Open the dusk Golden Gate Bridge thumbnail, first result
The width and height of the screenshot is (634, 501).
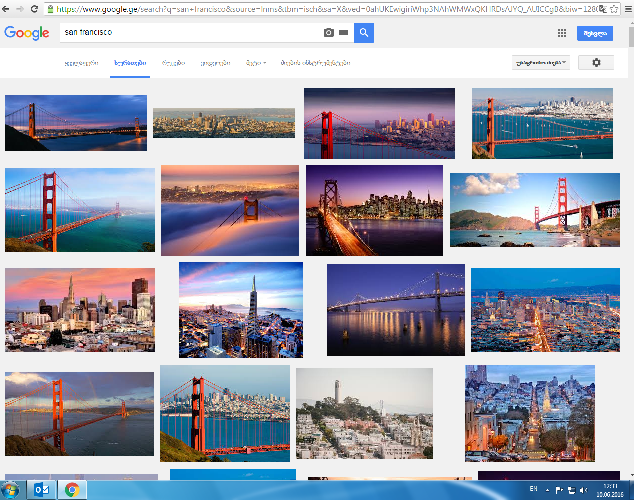(76, 123)
